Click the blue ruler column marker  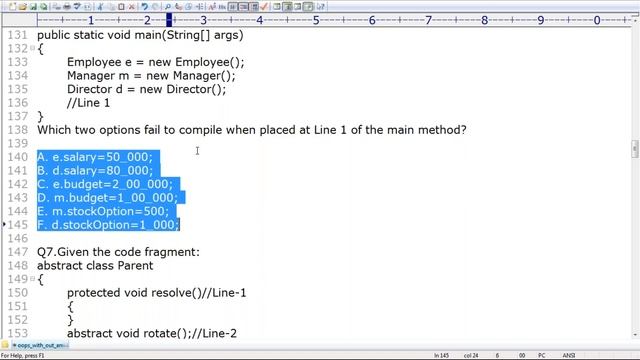[x=169, y=20]
